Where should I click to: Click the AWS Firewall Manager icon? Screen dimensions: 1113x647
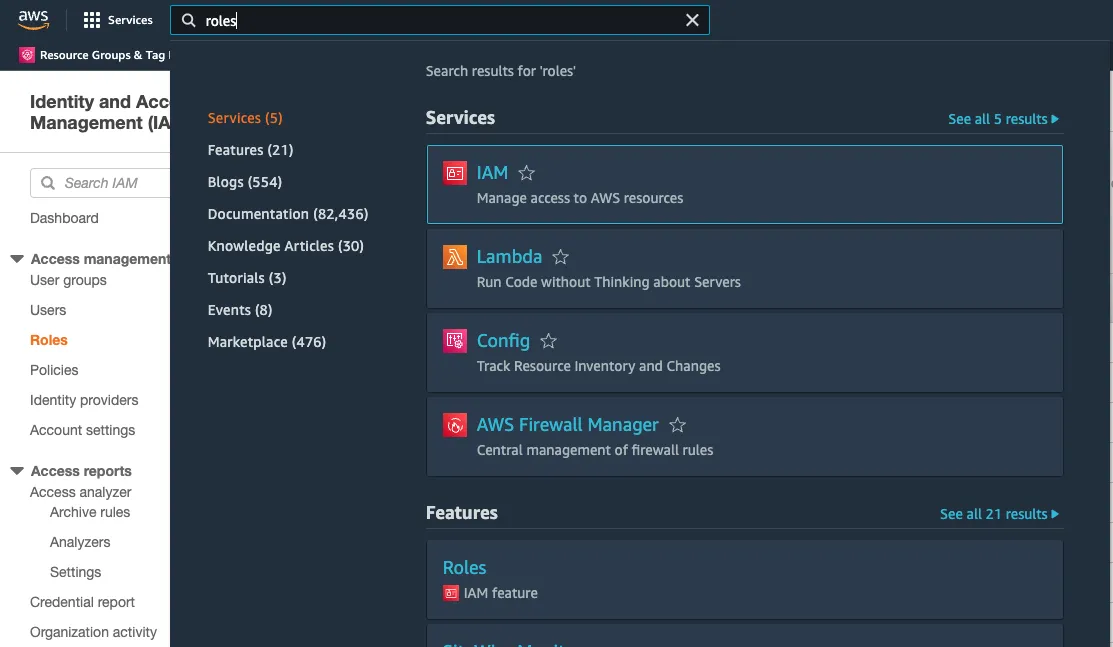[455, 425]
